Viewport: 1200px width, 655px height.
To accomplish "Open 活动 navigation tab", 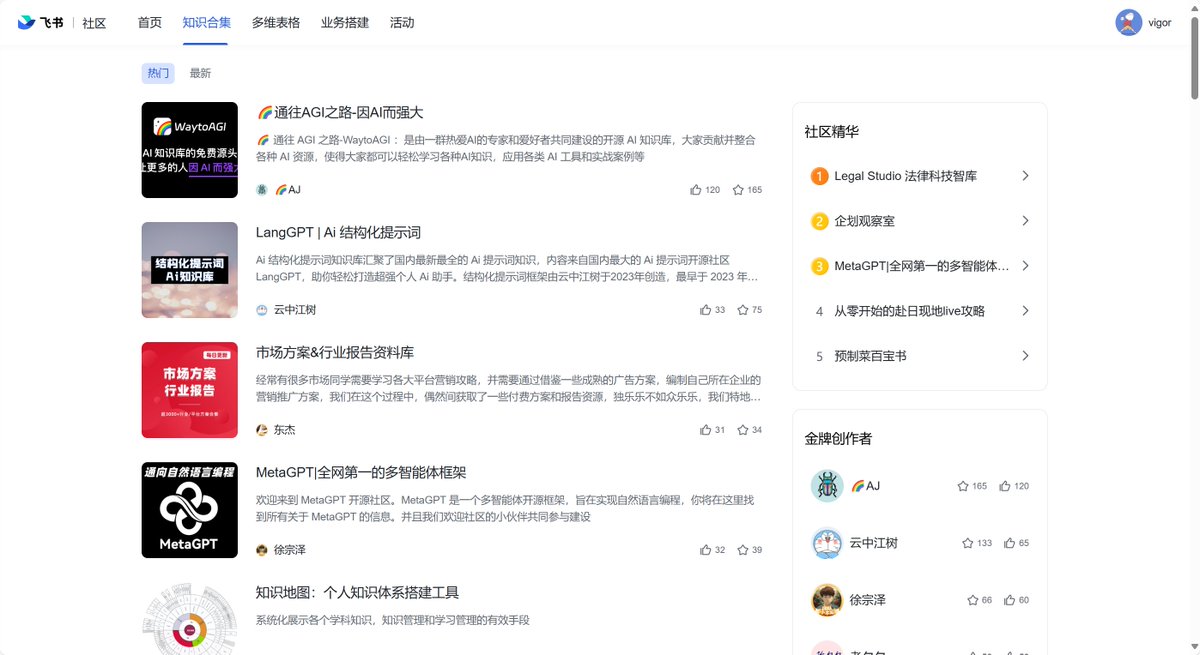I will (402, 22).
